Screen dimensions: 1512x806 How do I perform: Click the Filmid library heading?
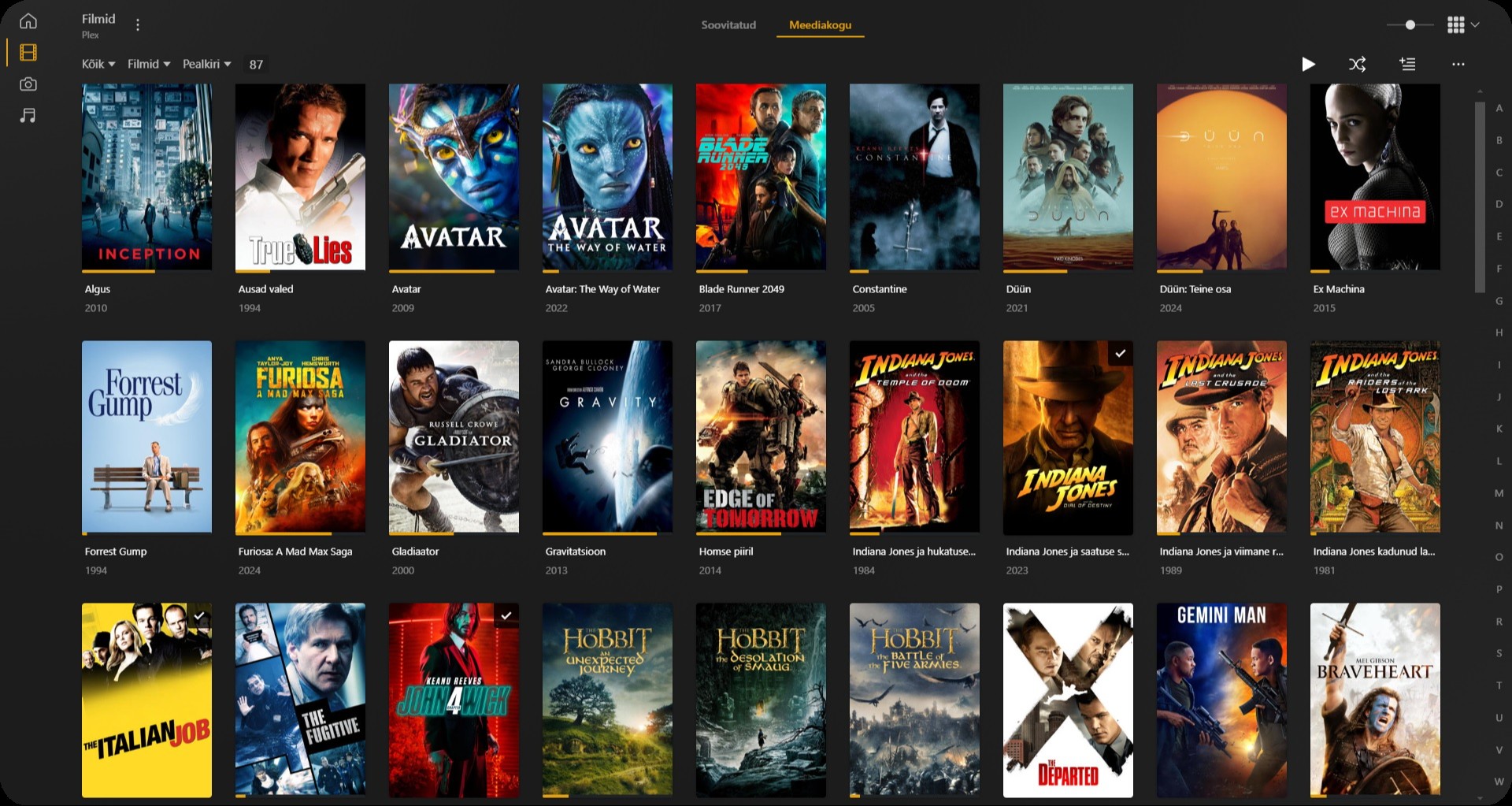click(98, 19)
